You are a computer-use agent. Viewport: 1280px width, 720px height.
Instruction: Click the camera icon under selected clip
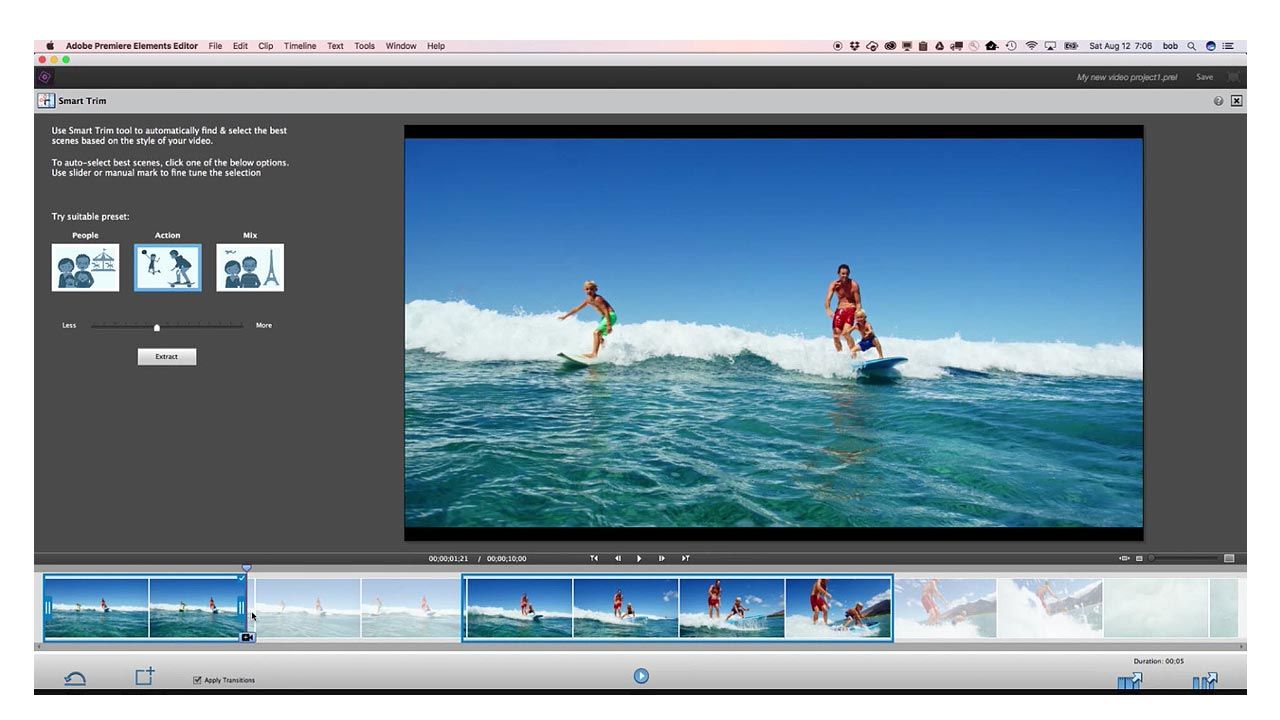[x=247, y=637]
